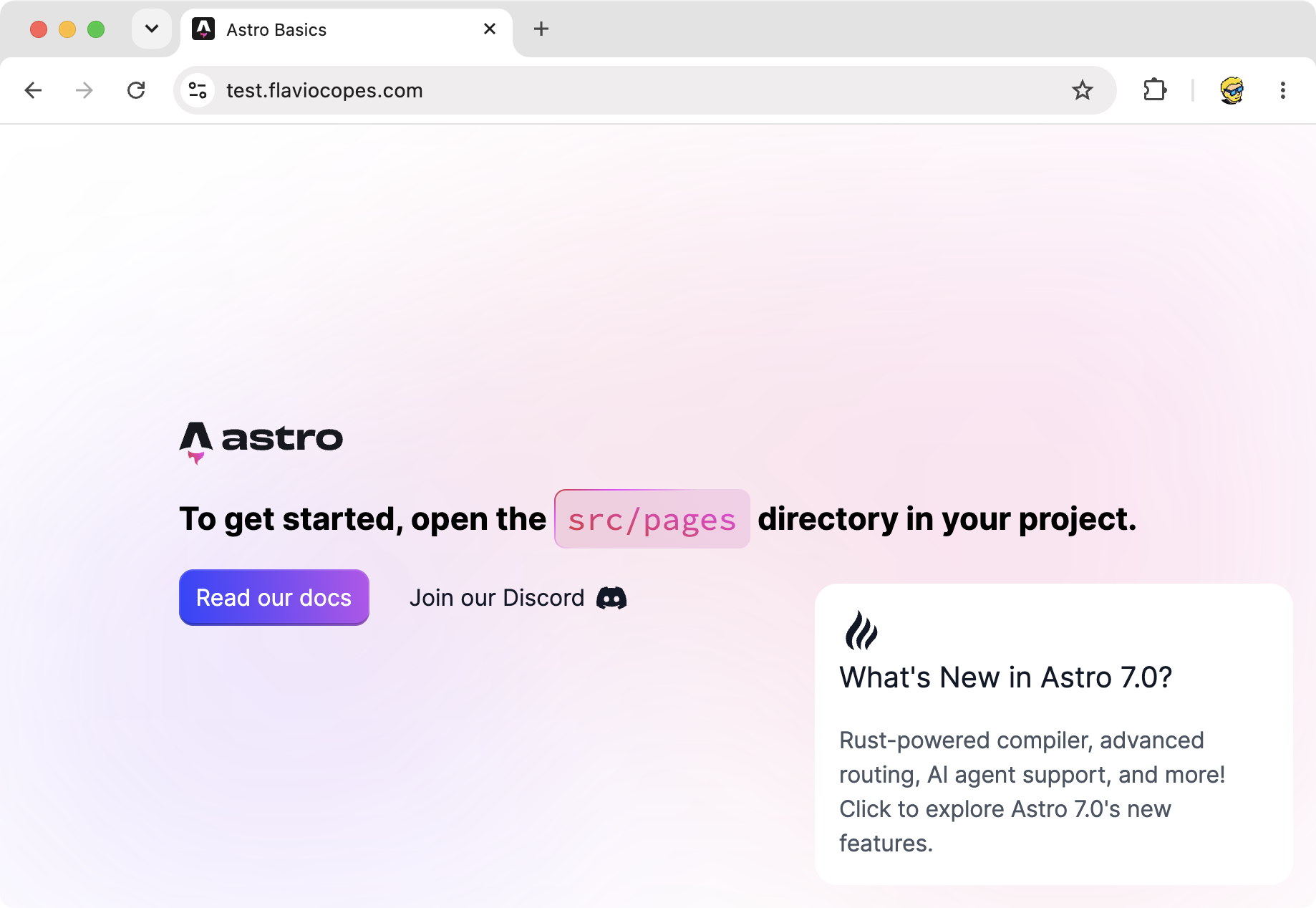Image resolution: width=1316 pixels, height=908 pixels.
Task: Click the address bar URL field
Action: [644, 90]
